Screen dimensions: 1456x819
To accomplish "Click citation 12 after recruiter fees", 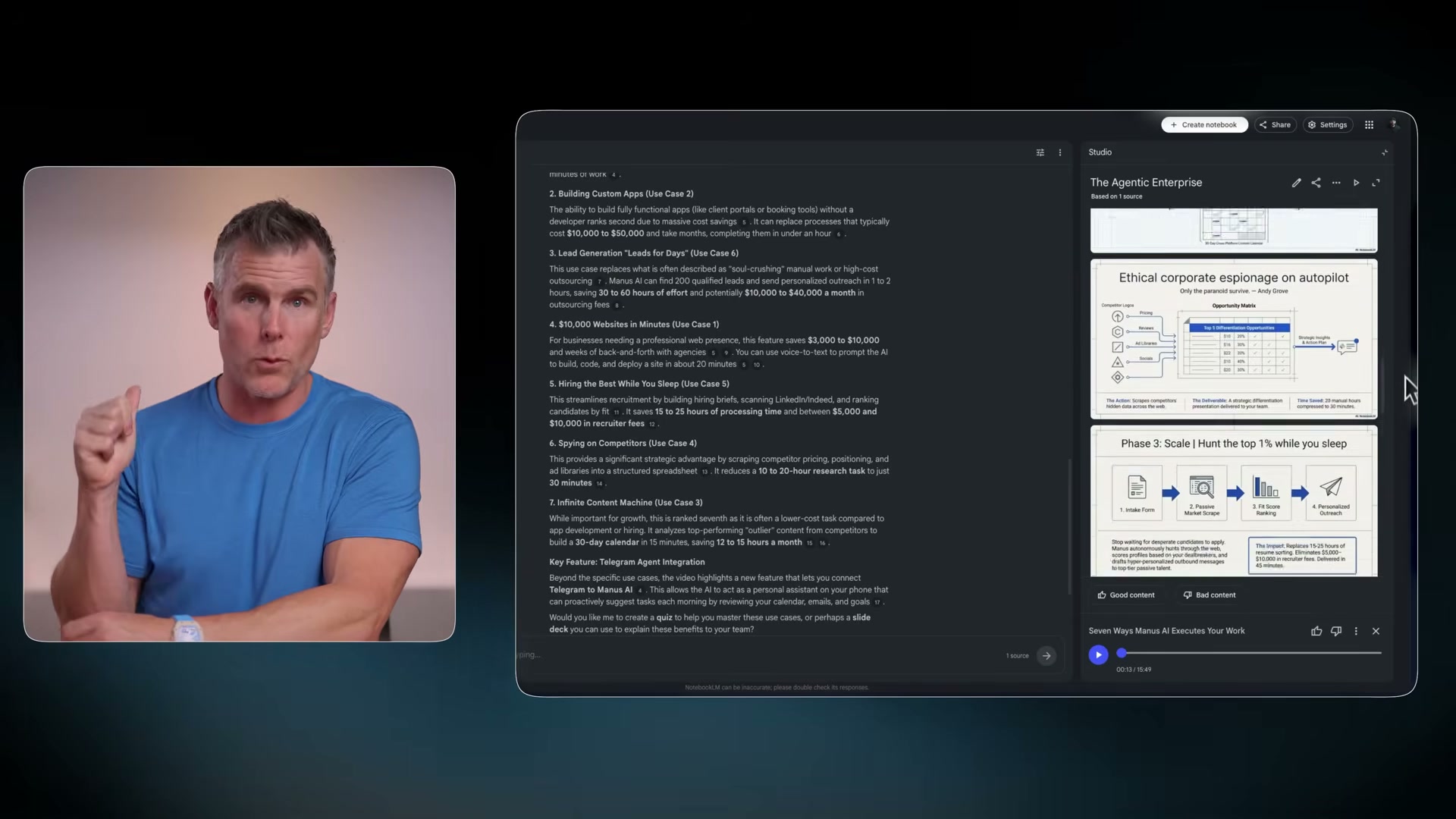I will [x=651, y=424].
